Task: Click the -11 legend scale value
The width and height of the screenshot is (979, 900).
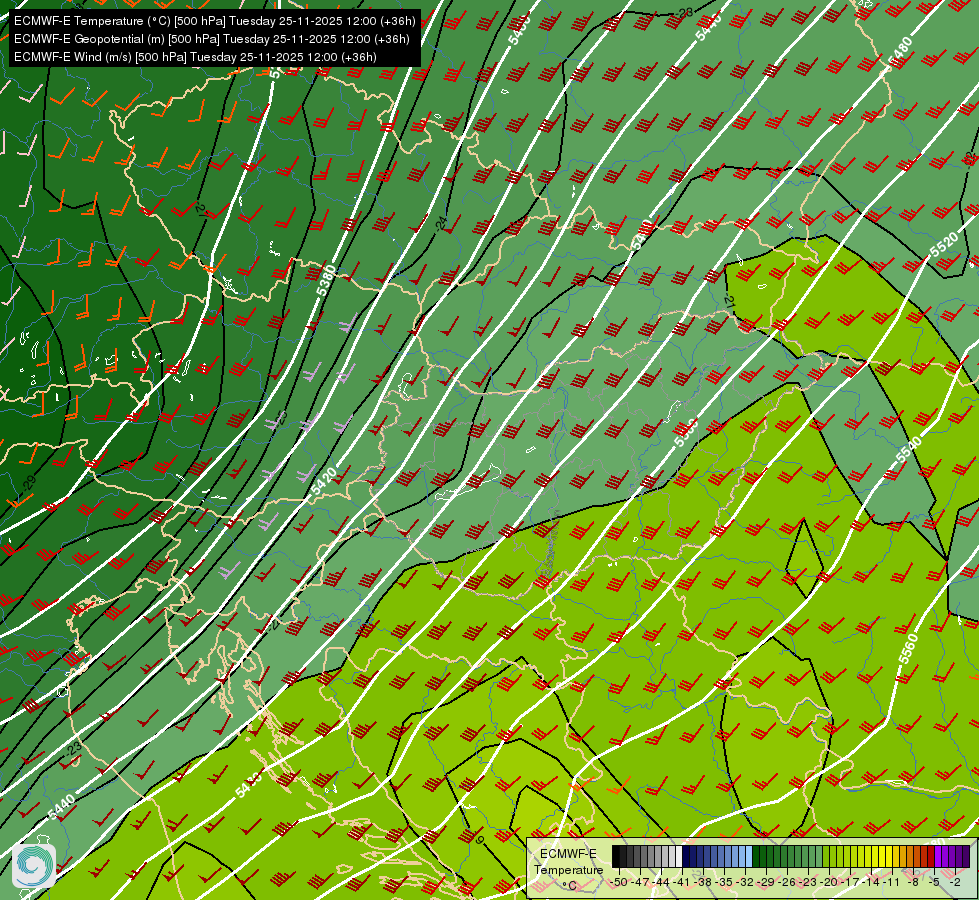Action: click(x=892, y=882)
